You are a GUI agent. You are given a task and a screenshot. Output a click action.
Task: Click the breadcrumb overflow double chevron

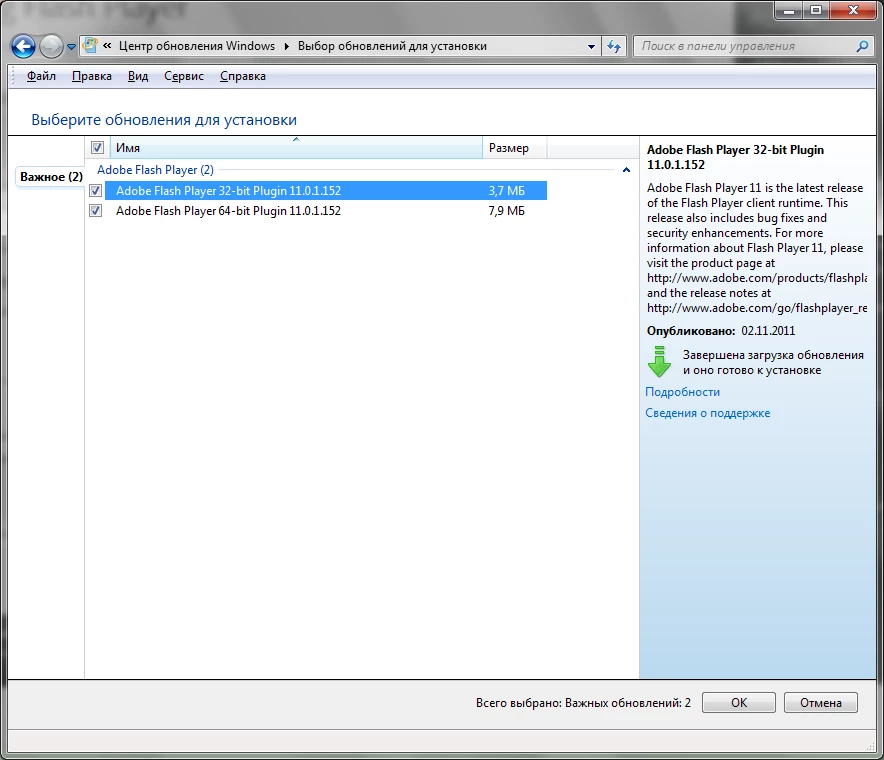click(x=107, y=46)
